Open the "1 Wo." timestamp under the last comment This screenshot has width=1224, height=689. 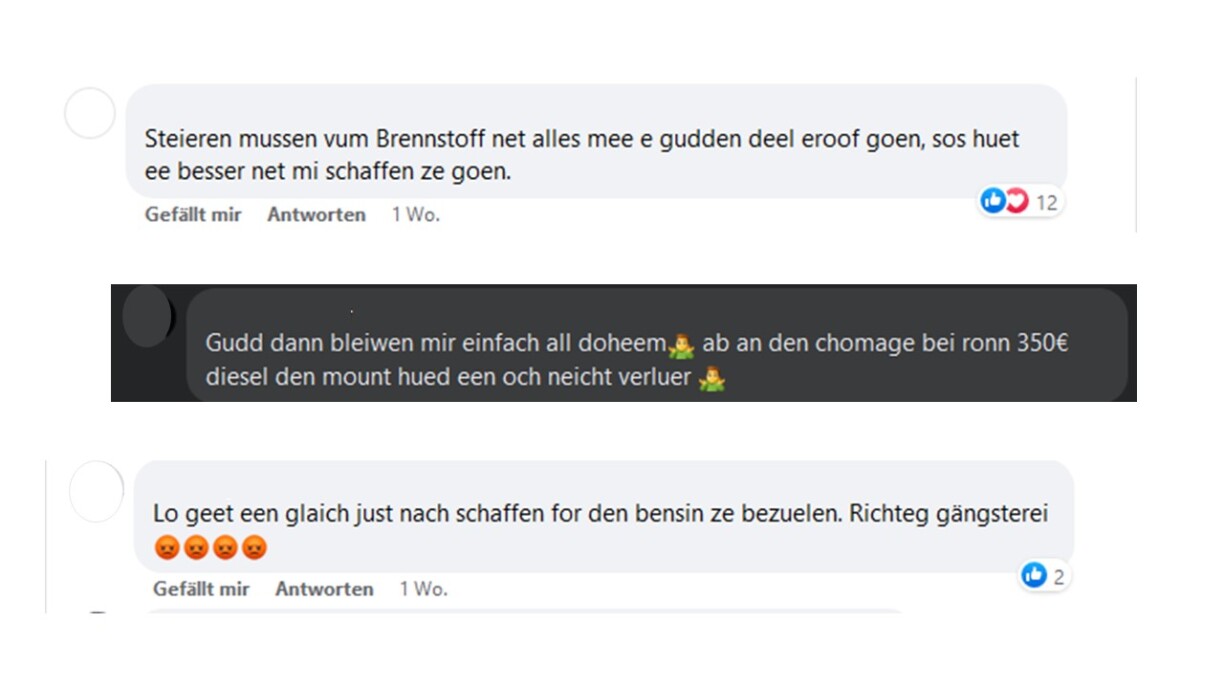pos(423,589)
